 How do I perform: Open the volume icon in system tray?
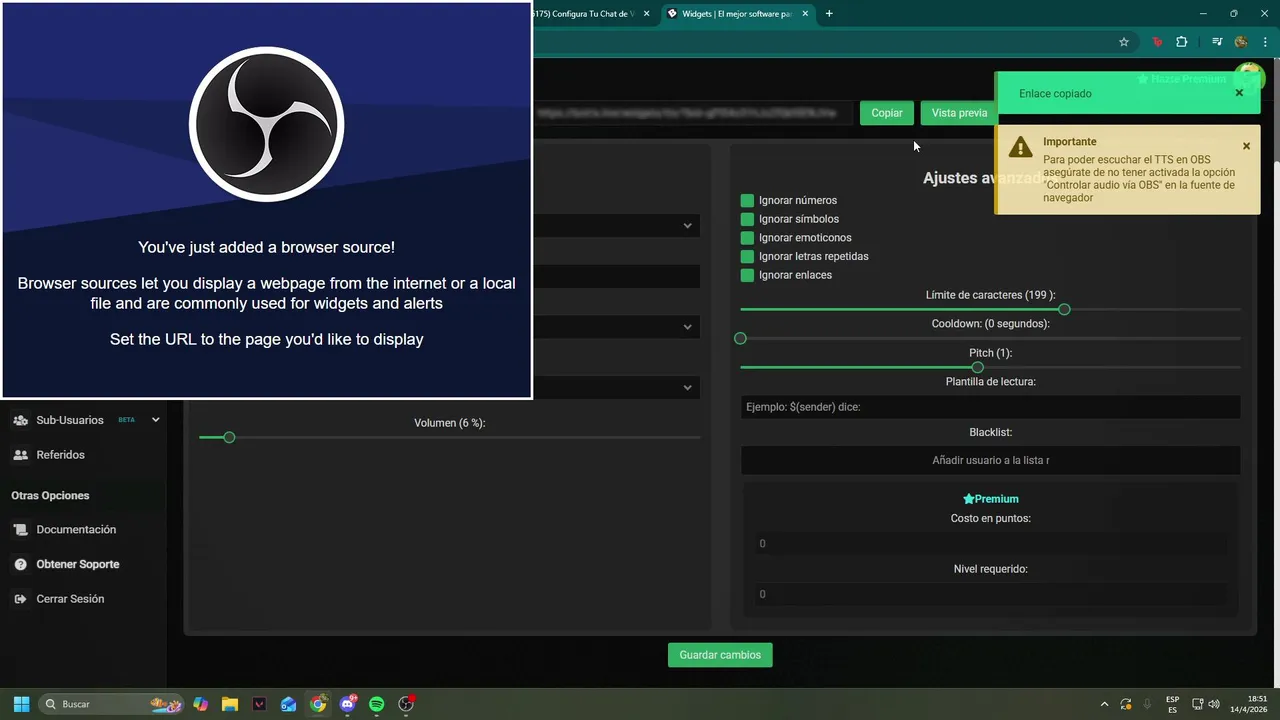pyautogui.click(x=1214, y=704)
